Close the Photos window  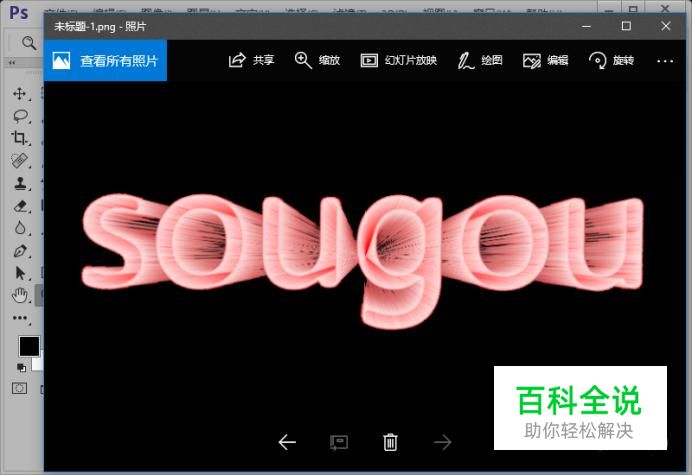pos(666,26)
